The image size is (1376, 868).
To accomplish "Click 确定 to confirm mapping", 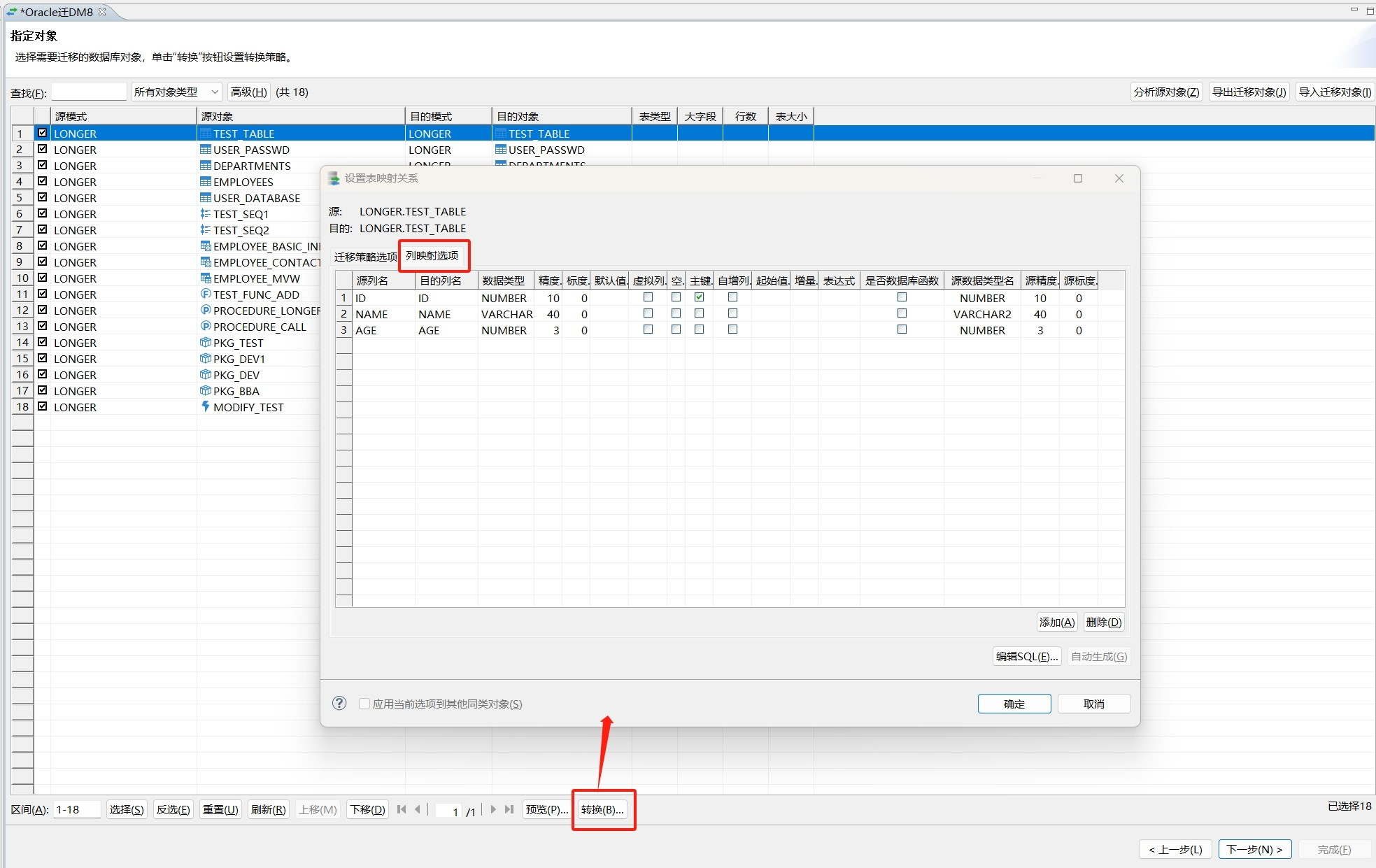I will coord(1014,704).
